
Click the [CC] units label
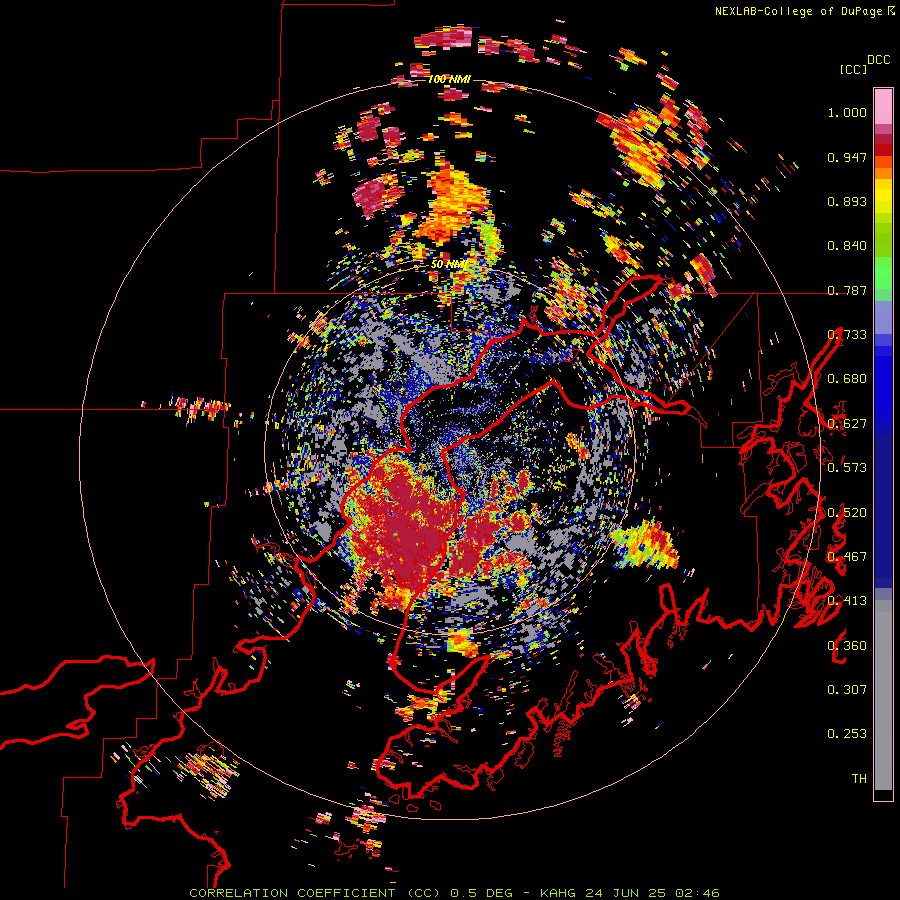pyautogui.click(x=854, y=69)
